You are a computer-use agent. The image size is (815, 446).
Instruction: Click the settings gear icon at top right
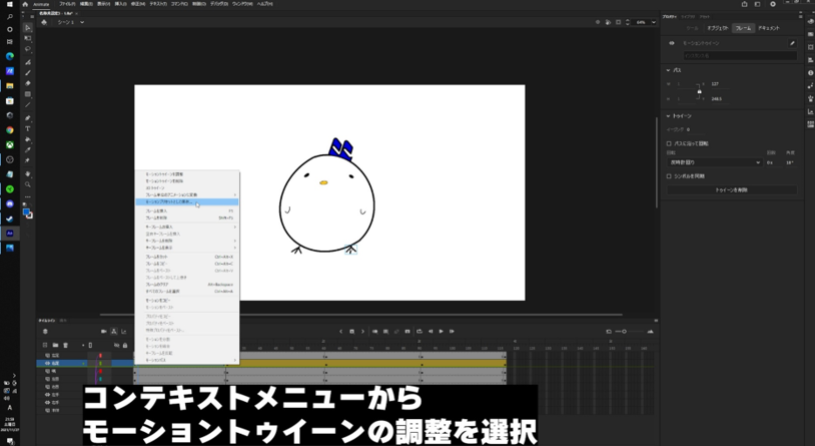coord(773,4)
